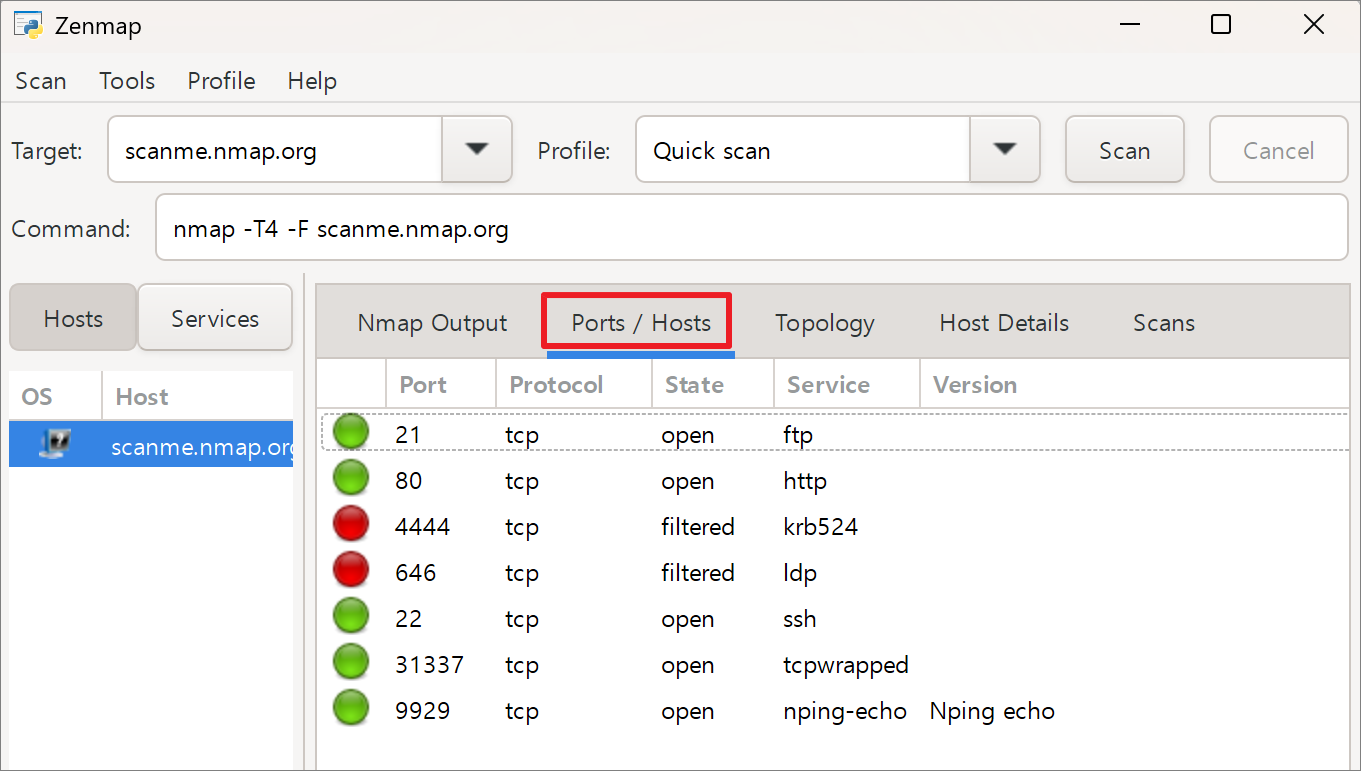Open the Profile dropdown arrow
Viewport: 1361px width, 771px height.
pyautogui.click(x=1005, y=150)
